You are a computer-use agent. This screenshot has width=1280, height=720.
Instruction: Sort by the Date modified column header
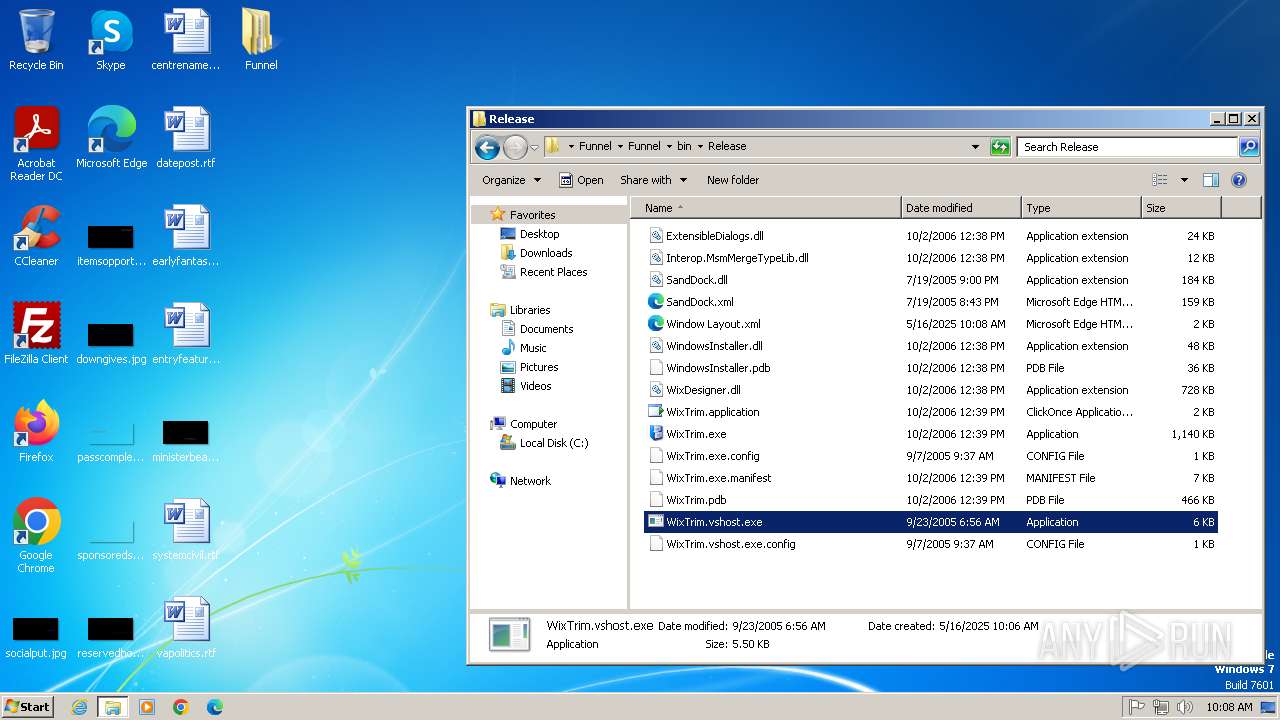[x=961, y=208]
